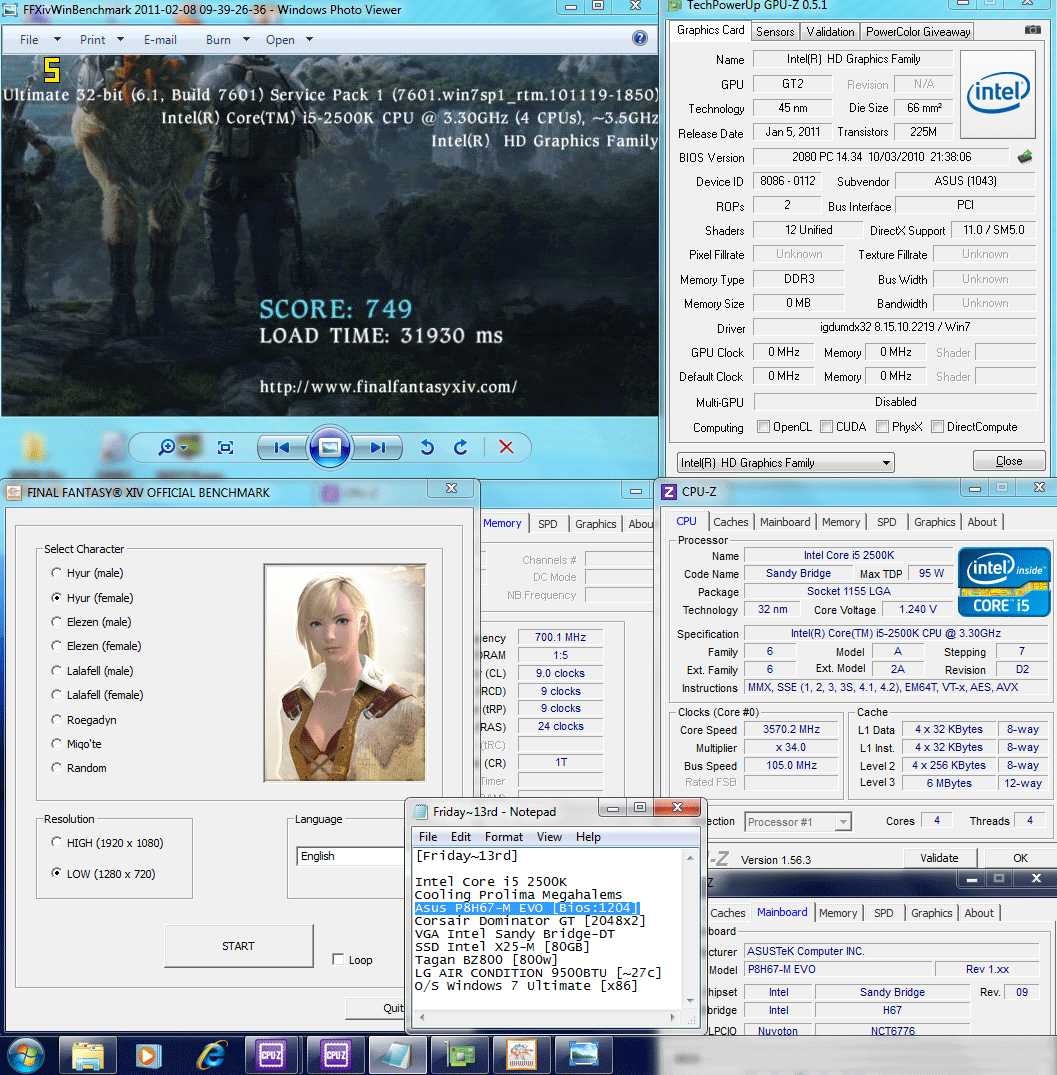This screenshot has width=1057, height=1075.
Task: Switch to the second CPU-Z taskbar button
Action: pyautogui.click(x=336, y=1056)
